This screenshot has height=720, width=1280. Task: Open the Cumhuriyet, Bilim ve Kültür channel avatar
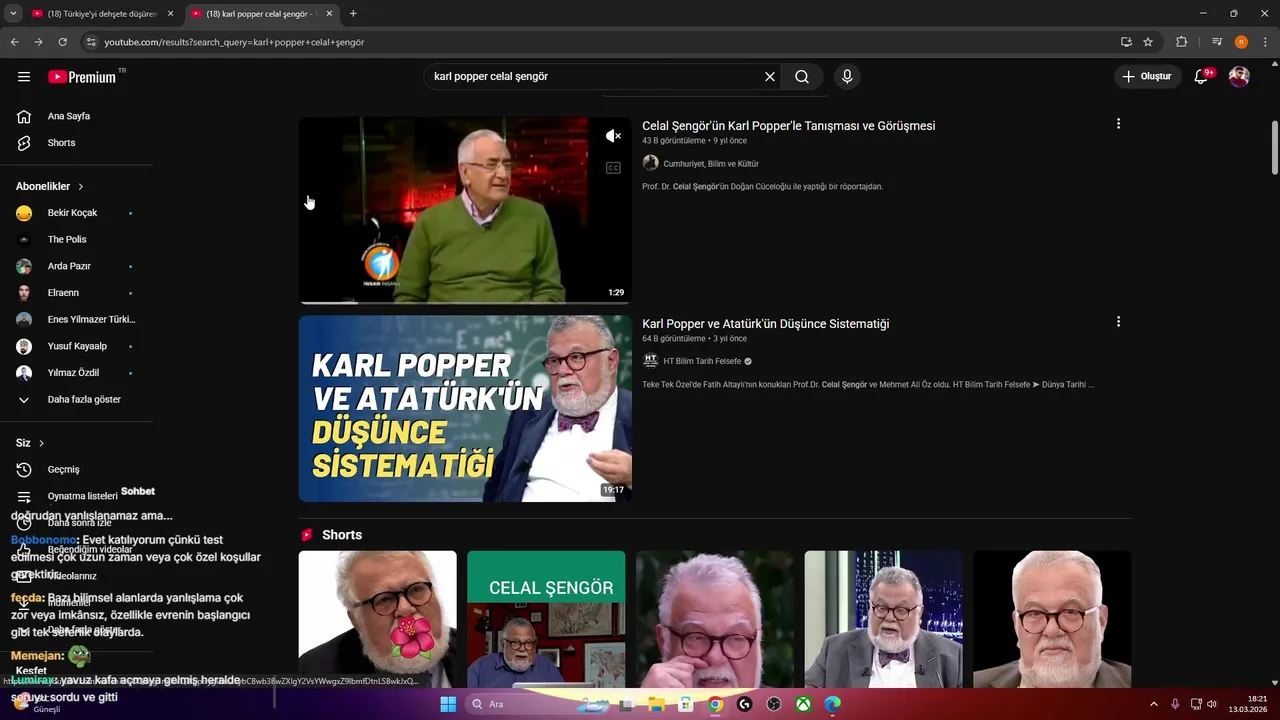click(x=650, y=163)
